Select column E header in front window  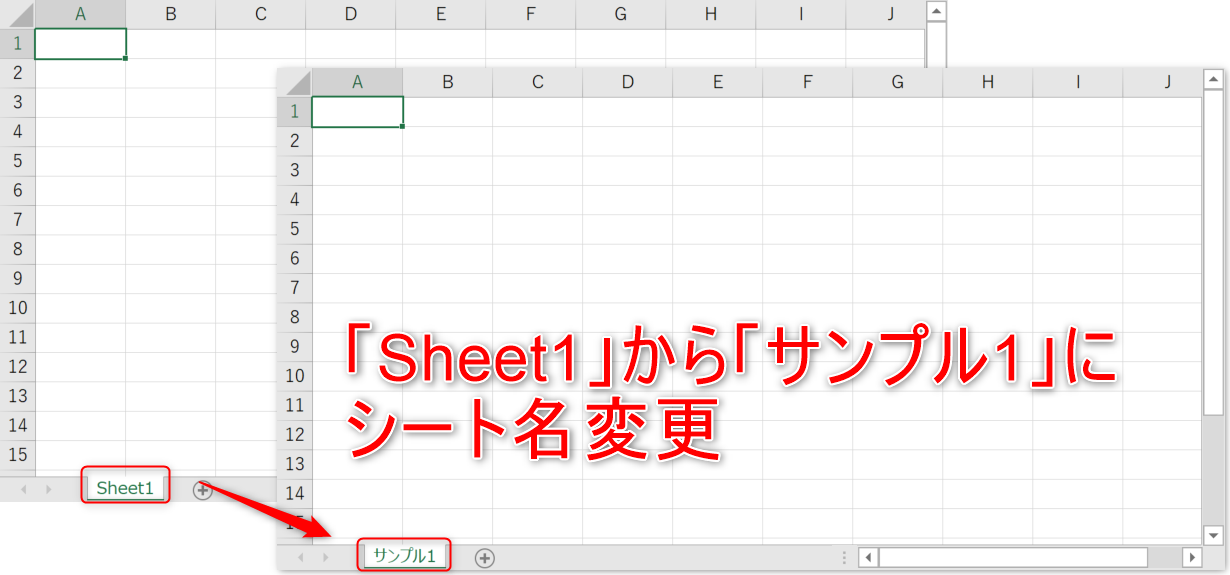(718, 82)
